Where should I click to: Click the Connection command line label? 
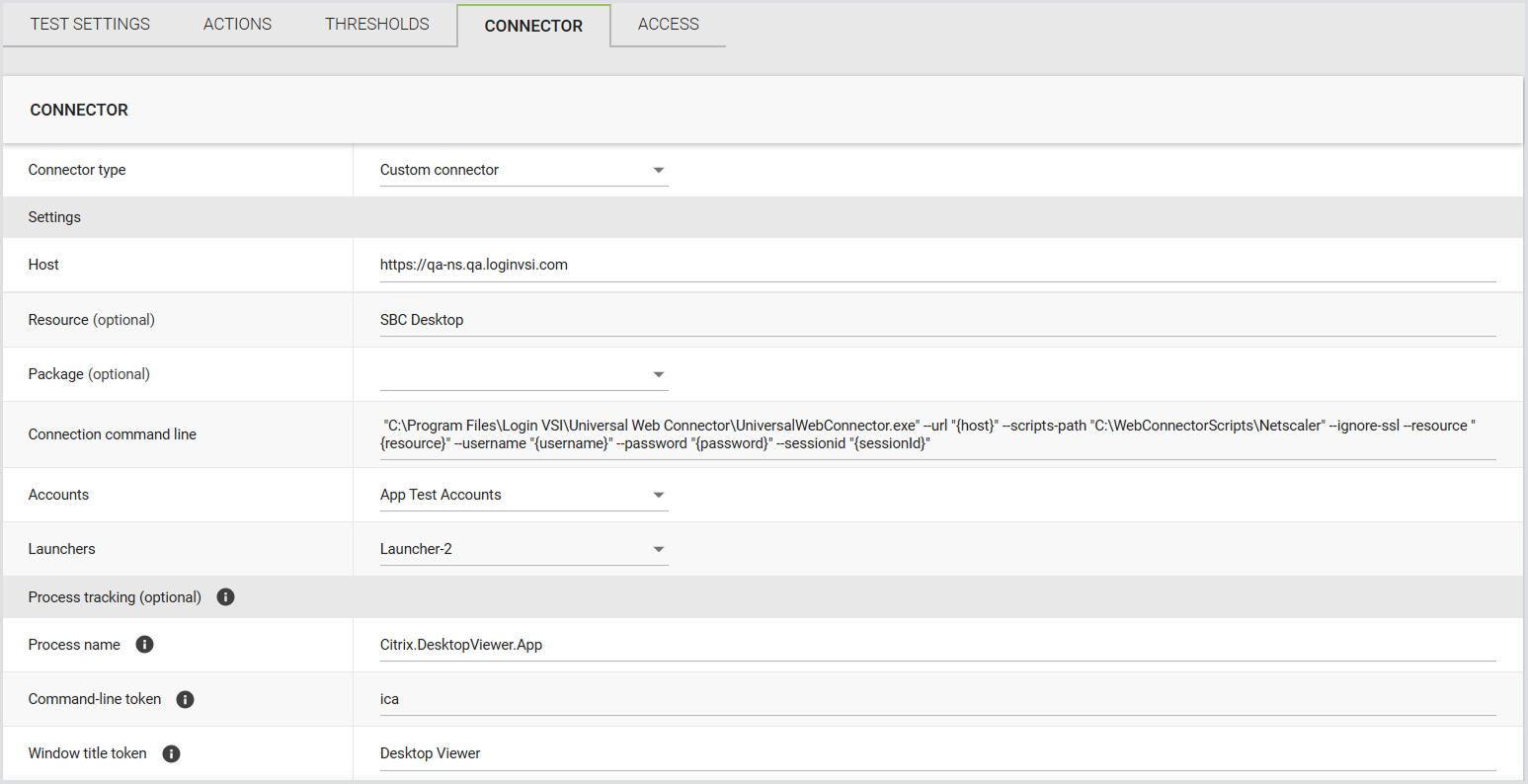pos(113,434)
